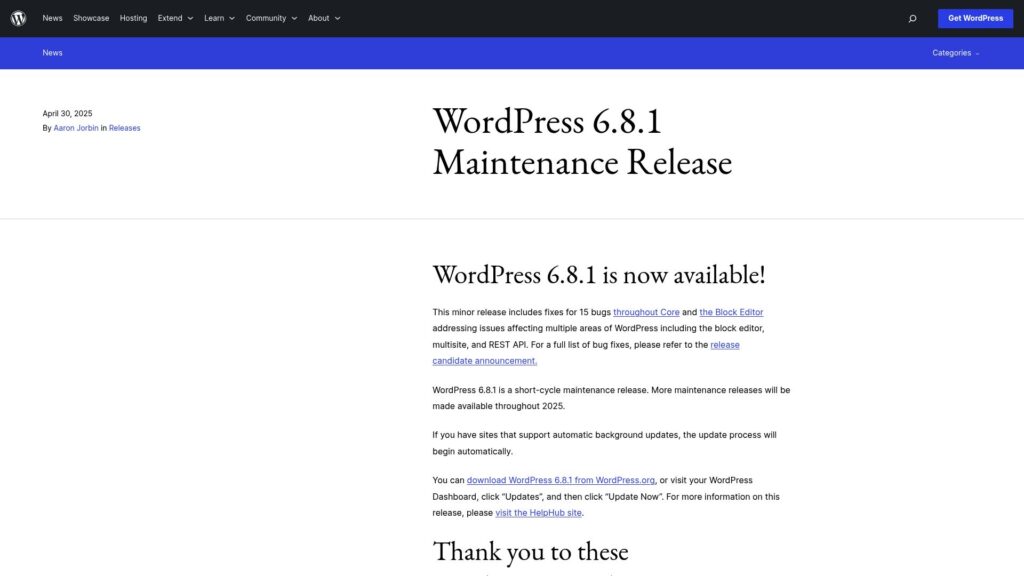The height and width of the screenshot is (576, 1024).
Task: Expand the Community dropdown menu
Action: click(x=271, y=18)
